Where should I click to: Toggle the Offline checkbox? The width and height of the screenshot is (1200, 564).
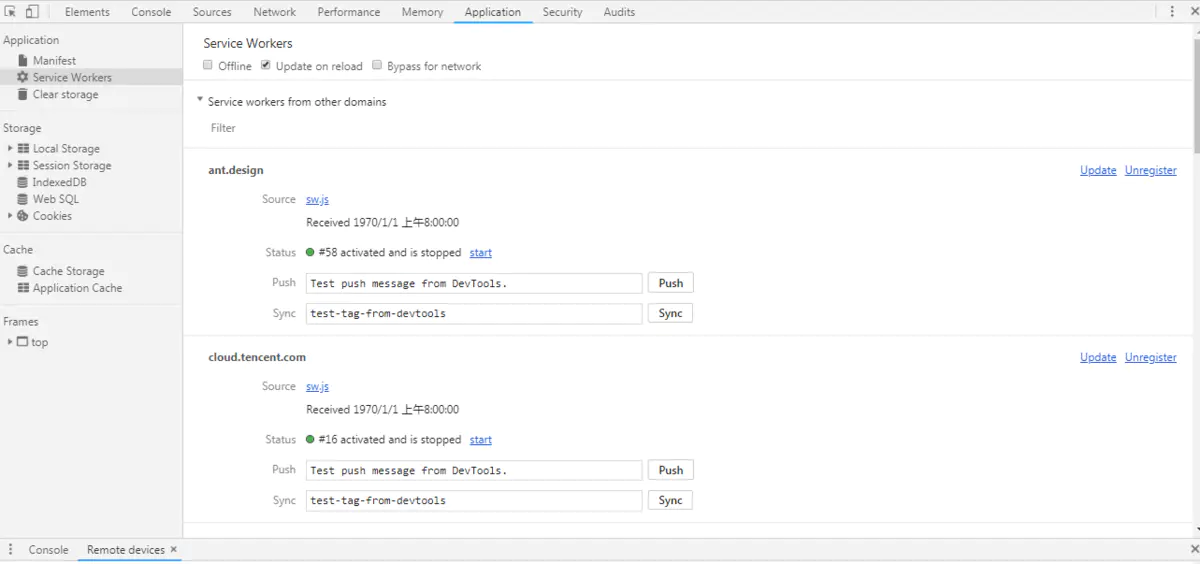pos(208,66)
